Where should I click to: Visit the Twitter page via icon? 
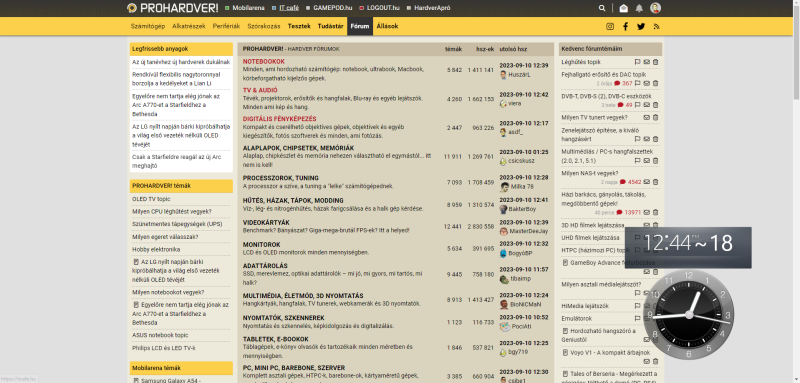641,27
